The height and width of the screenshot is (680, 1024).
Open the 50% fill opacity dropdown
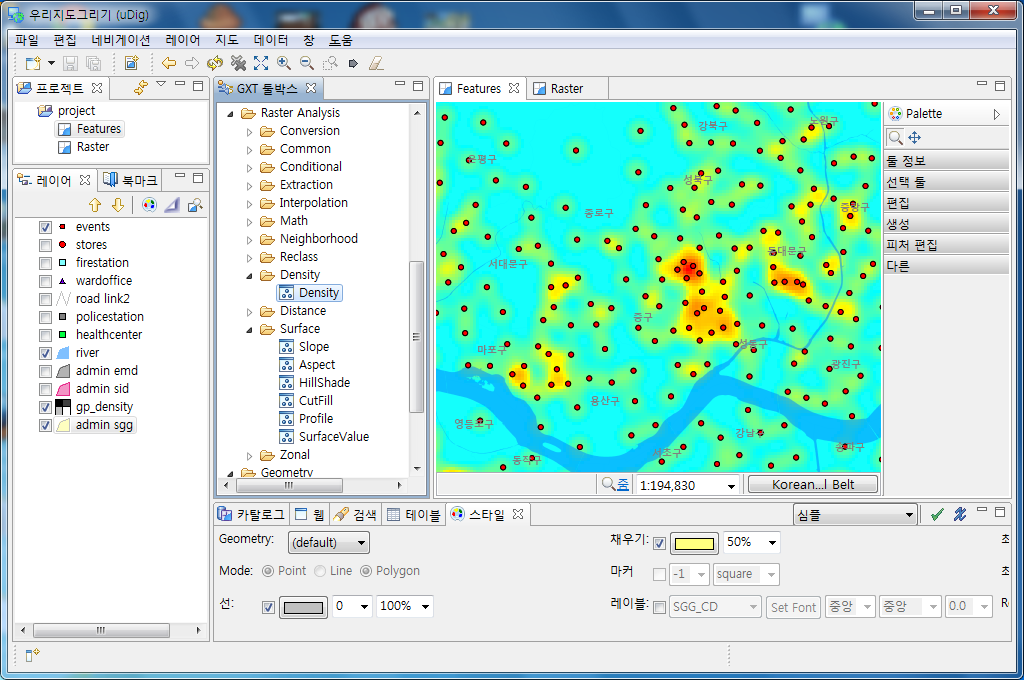(x=752, y=542)
